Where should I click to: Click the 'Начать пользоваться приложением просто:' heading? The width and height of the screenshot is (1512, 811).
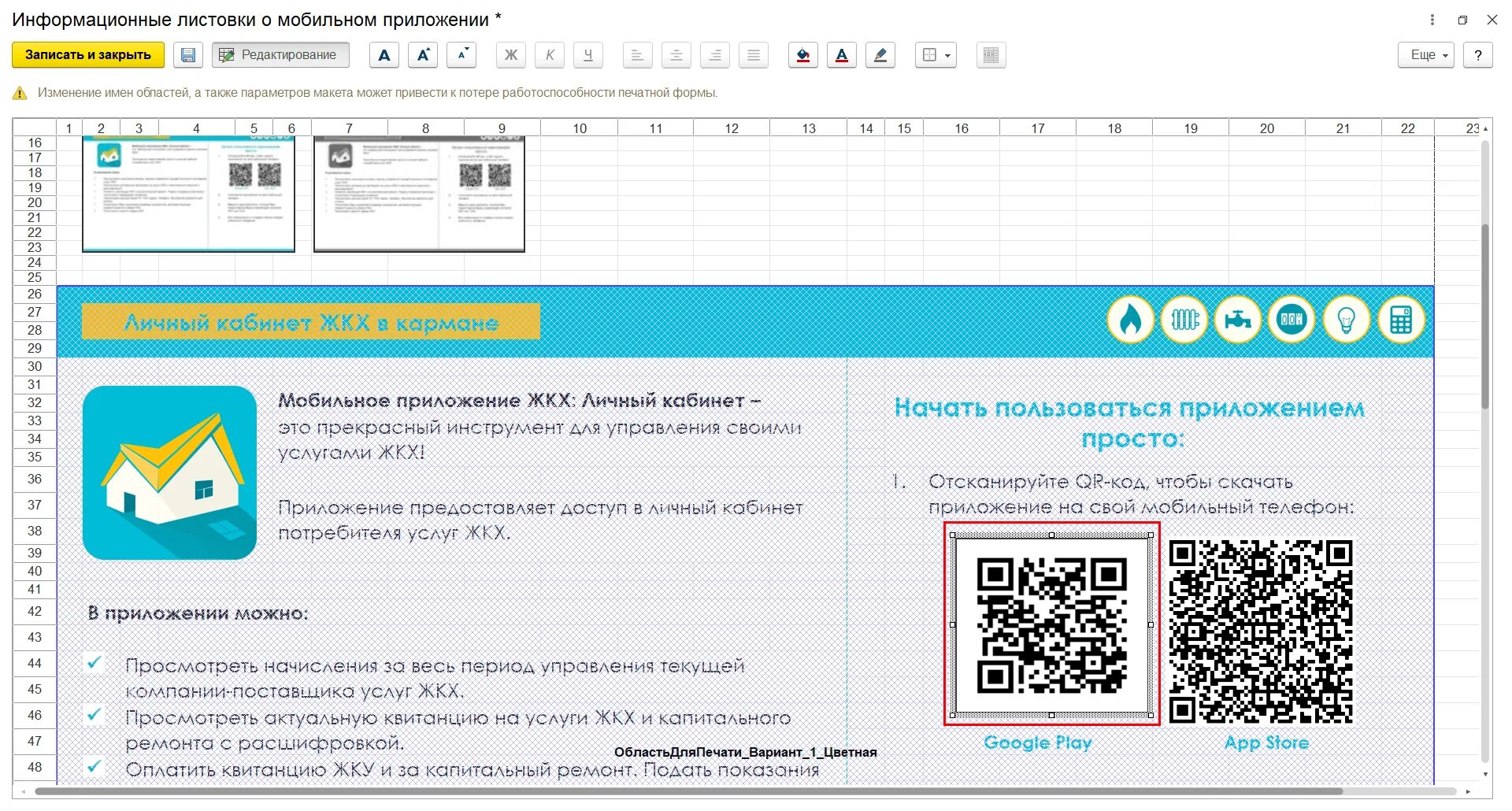[x=1130, y=423]
